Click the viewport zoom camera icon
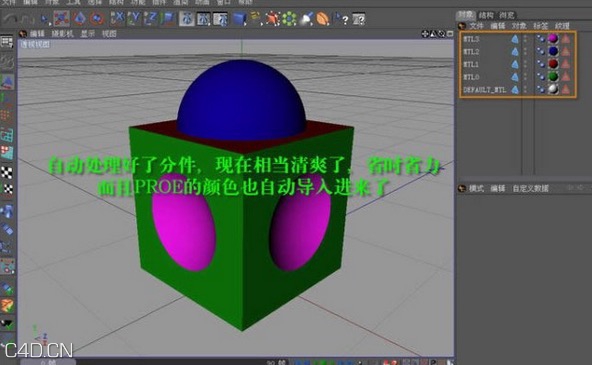This screenshot has width=592, height=365. (433, 34)
